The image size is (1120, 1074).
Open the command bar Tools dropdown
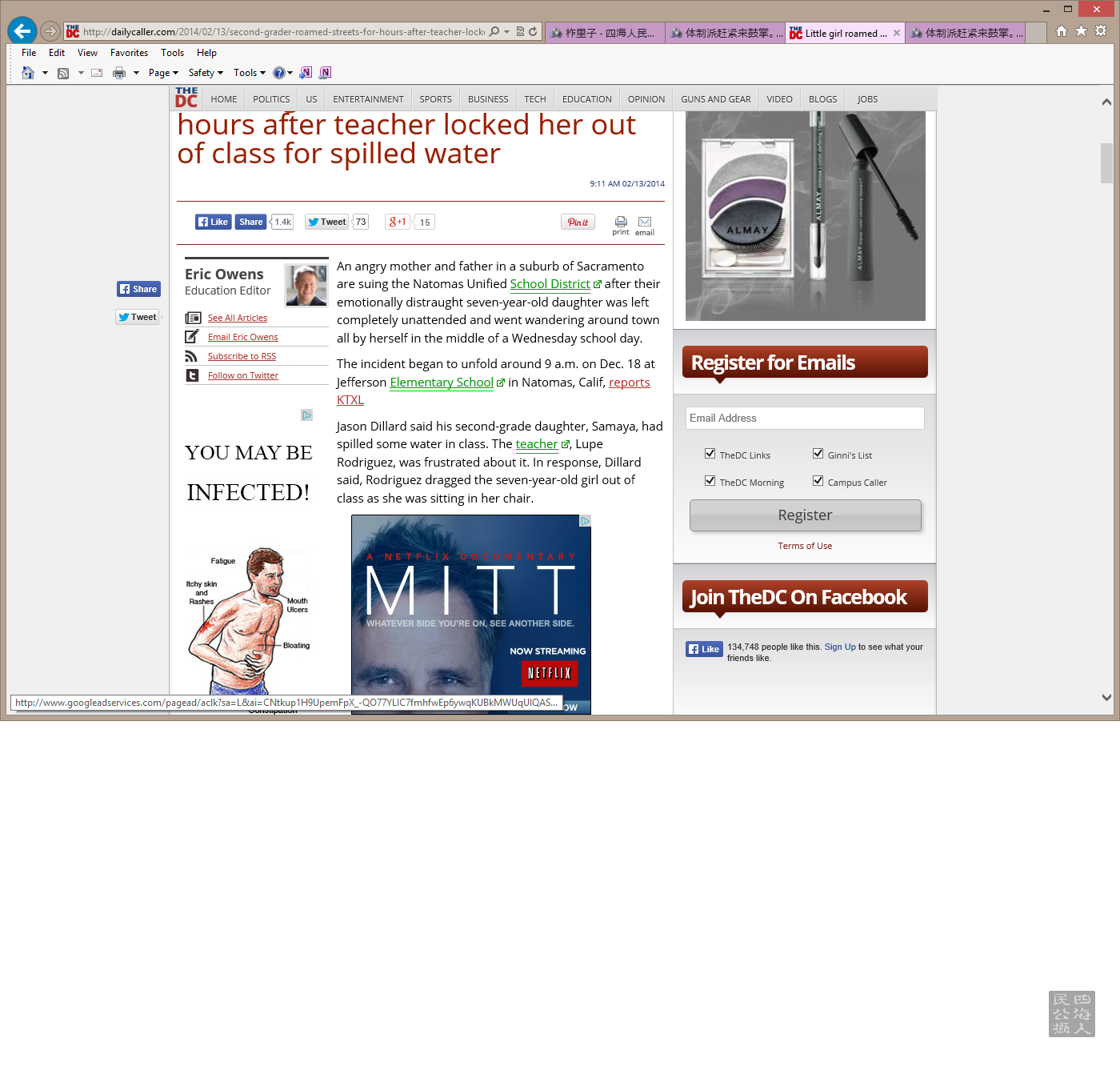pos(250,73)
